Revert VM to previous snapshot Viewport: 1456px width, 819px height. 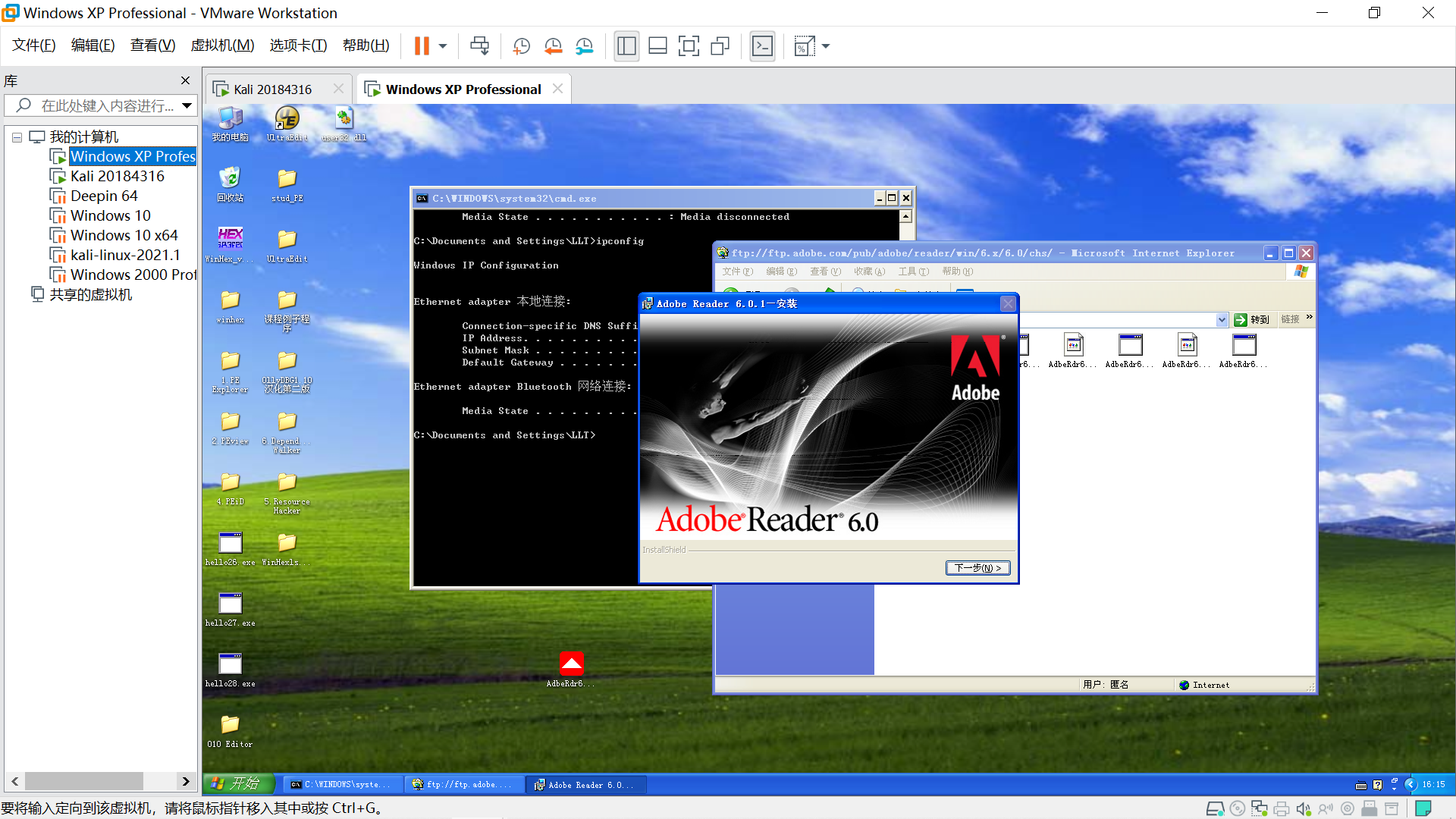tap(553, 46)
